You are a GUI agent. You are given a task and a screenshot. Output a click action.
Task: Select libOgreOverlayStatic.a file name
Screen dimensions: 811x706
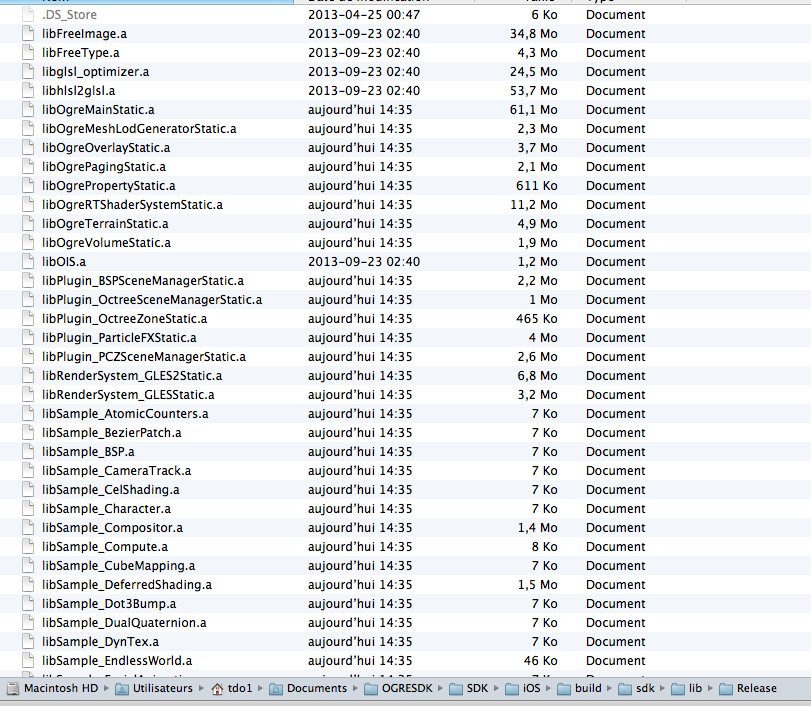[x=106, y=148]
